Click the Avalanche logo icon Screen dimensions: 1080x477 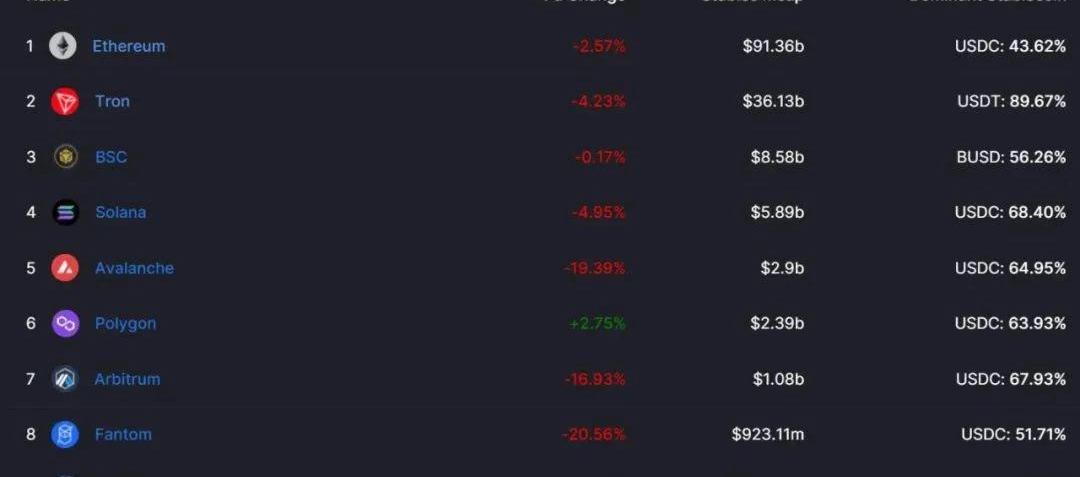(65, 268)
